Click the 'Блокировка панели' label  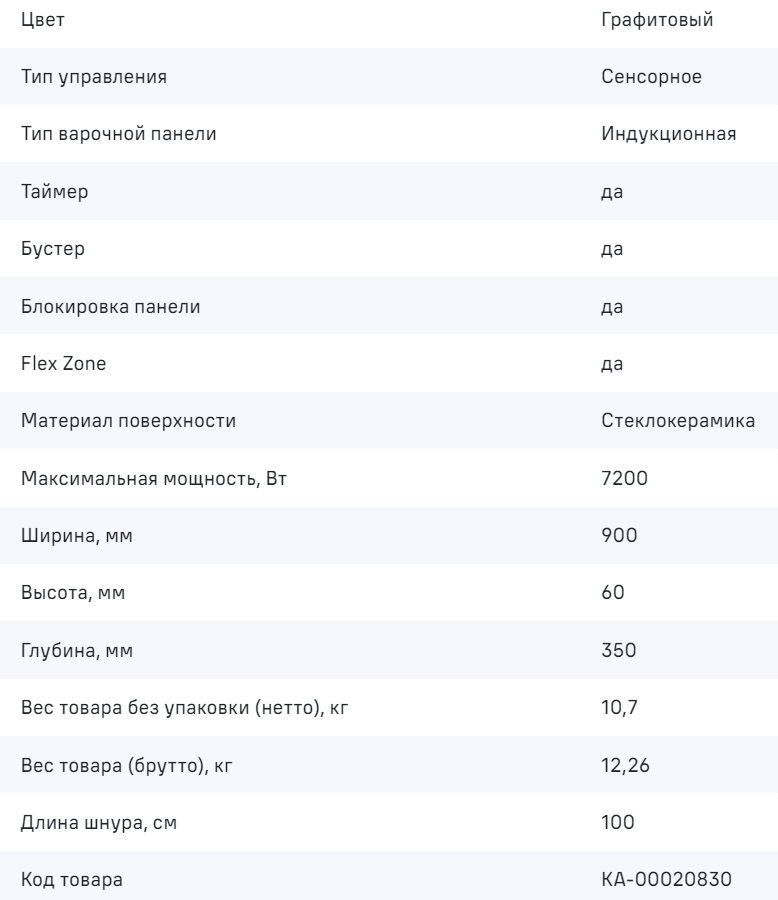(x=110, y=307)
